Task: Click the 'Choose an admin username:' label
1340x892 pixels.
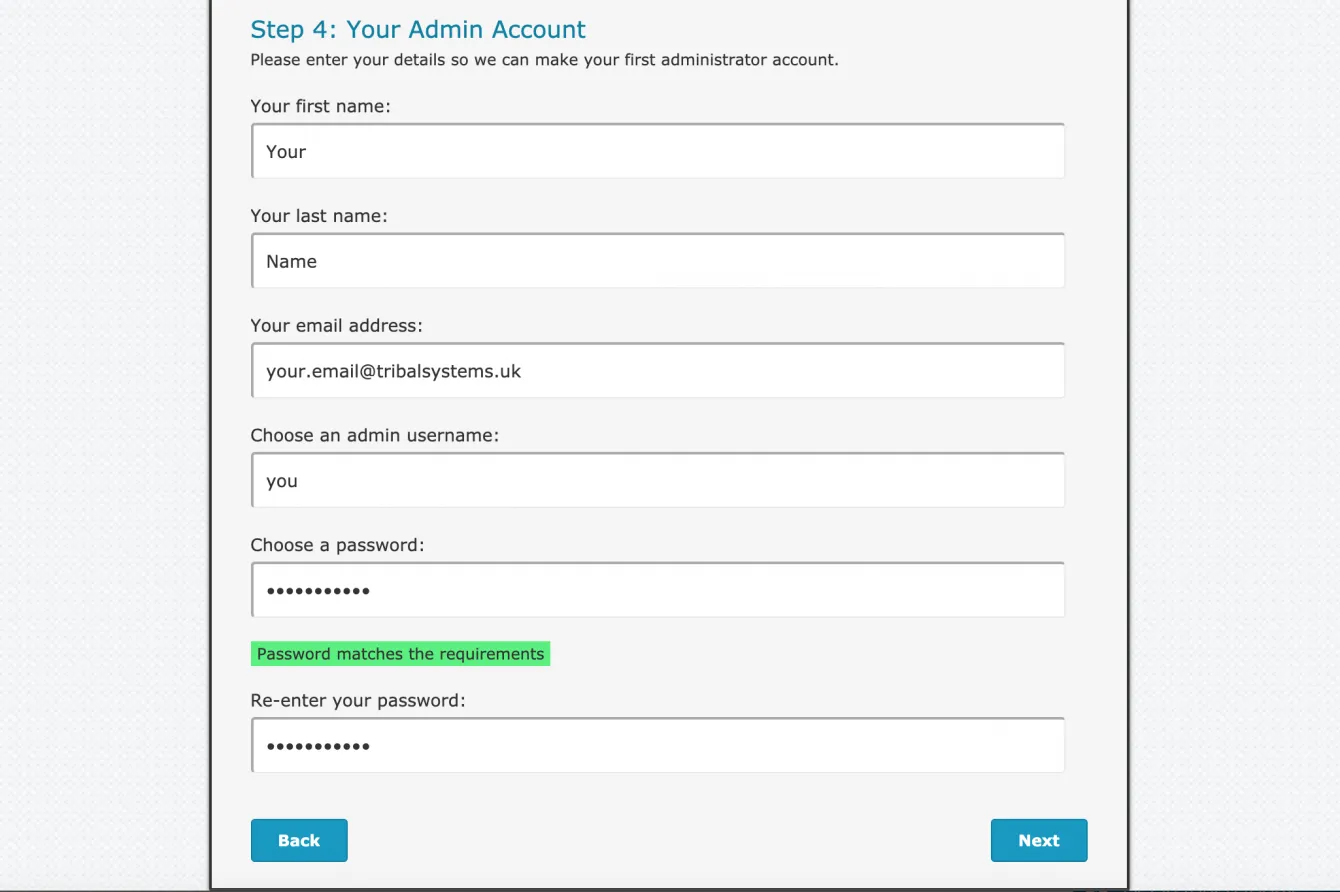Action: pos(375,436)
